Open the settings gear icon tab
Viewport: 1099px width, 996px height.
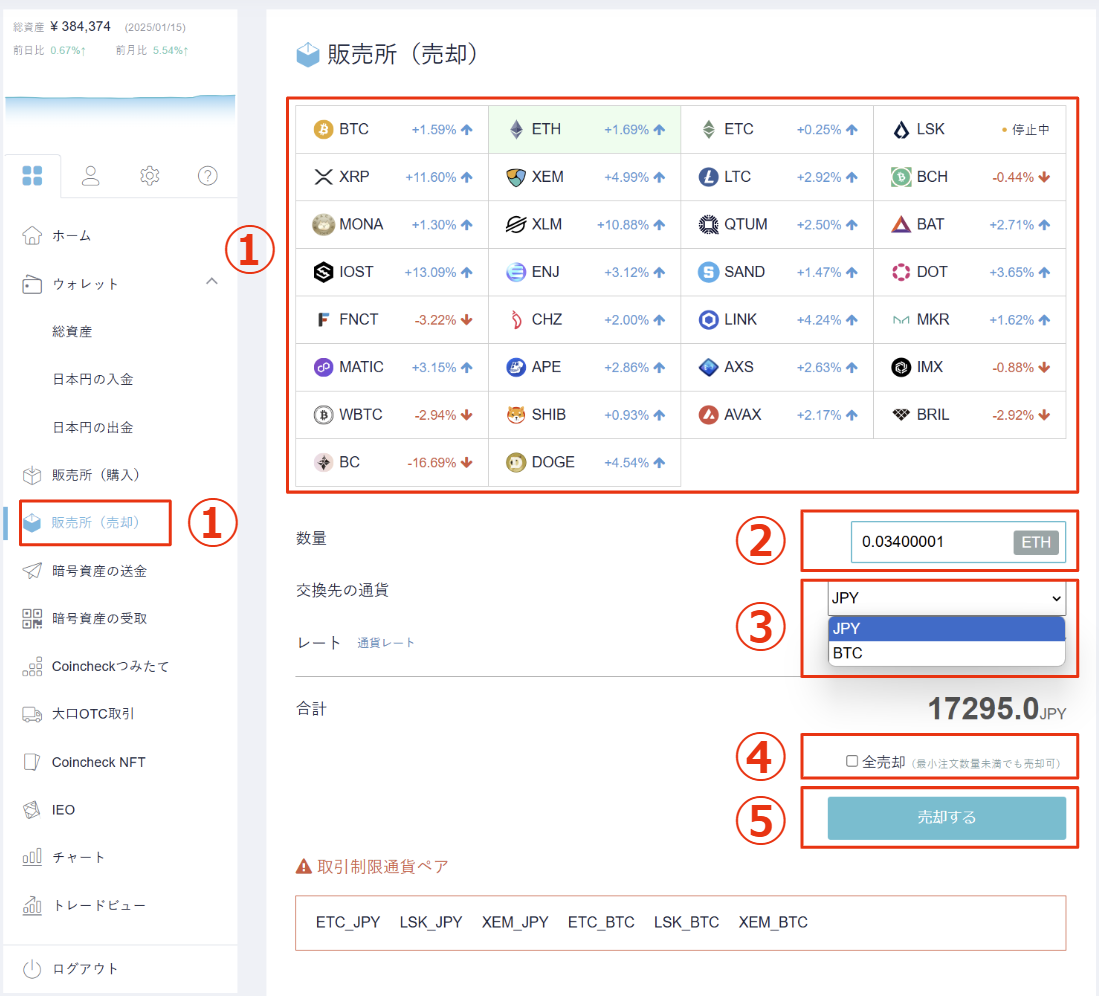tap(149, 175)
